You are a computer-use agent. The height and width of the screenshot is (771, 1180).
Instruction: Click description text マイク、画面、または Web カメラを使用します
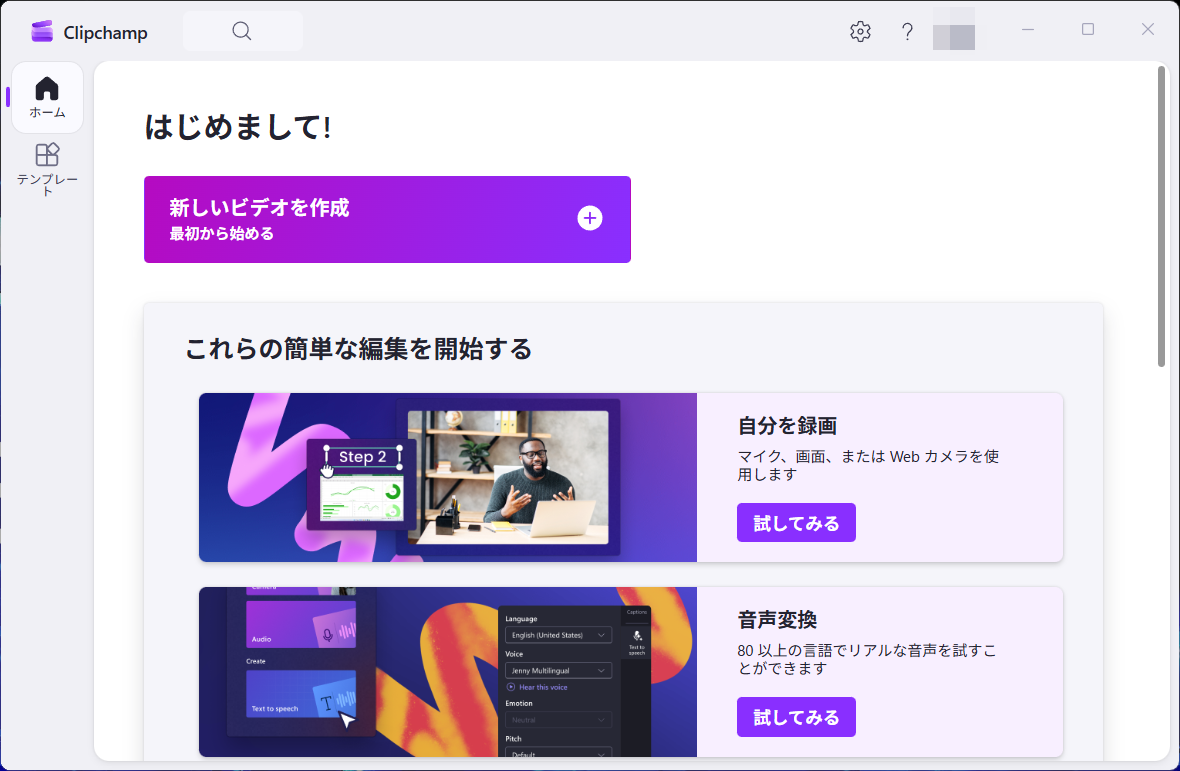tap(868, 466)
